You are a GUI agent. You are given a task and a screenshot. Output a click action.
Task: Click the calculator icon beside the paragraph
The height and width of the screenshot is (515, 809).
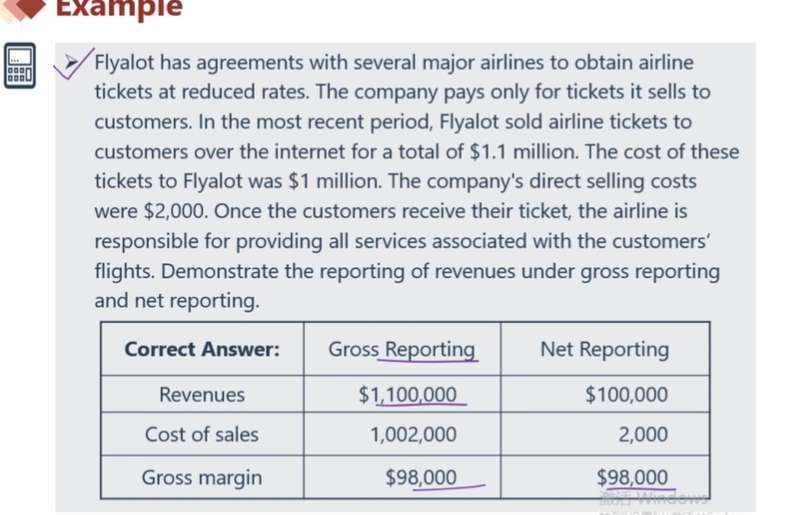19,66
